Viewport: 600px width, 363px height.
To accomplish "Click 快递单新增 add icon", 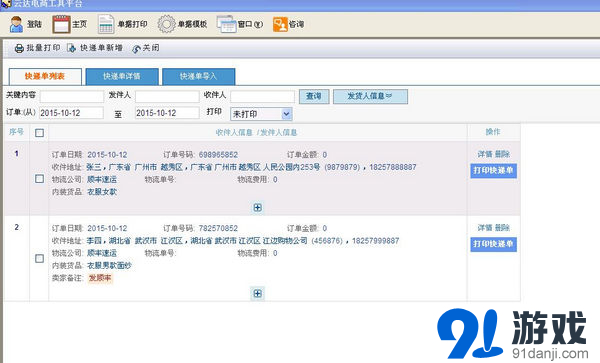I will pos(72,48).
